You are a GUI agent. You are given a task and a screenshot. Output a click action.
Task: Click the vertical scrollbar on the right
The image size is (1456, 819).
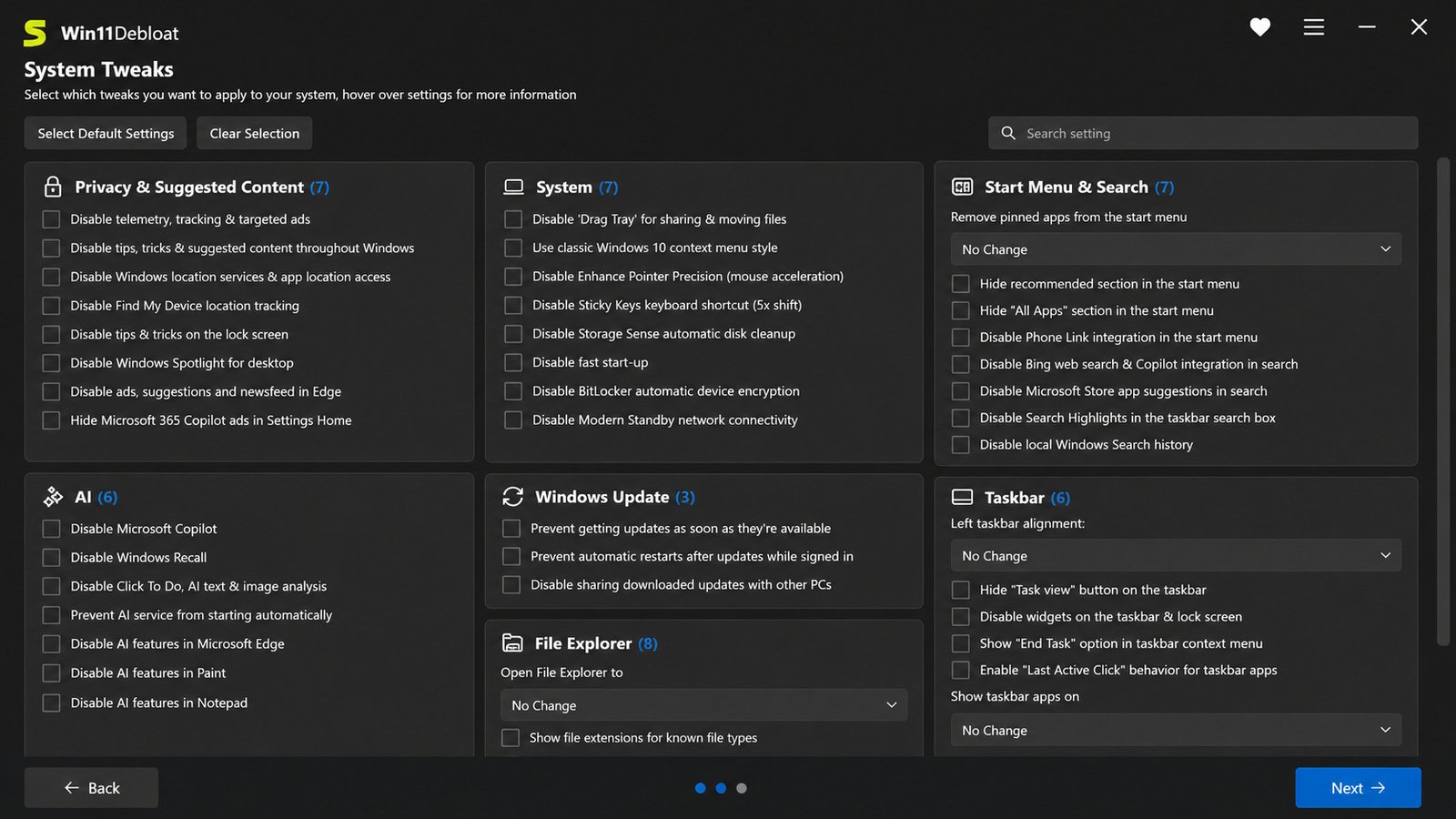(1442, 401)
